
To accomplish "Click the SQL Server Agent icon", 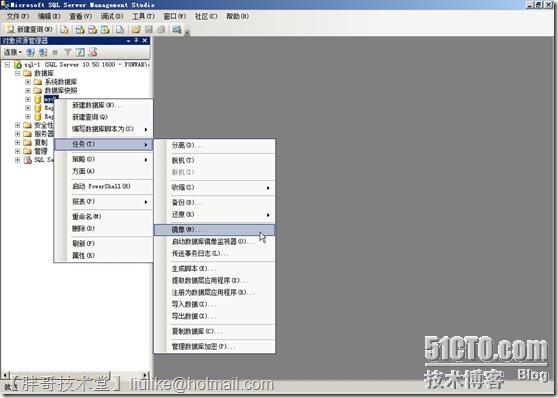I will pyautogui.click(x=27, y=160).
